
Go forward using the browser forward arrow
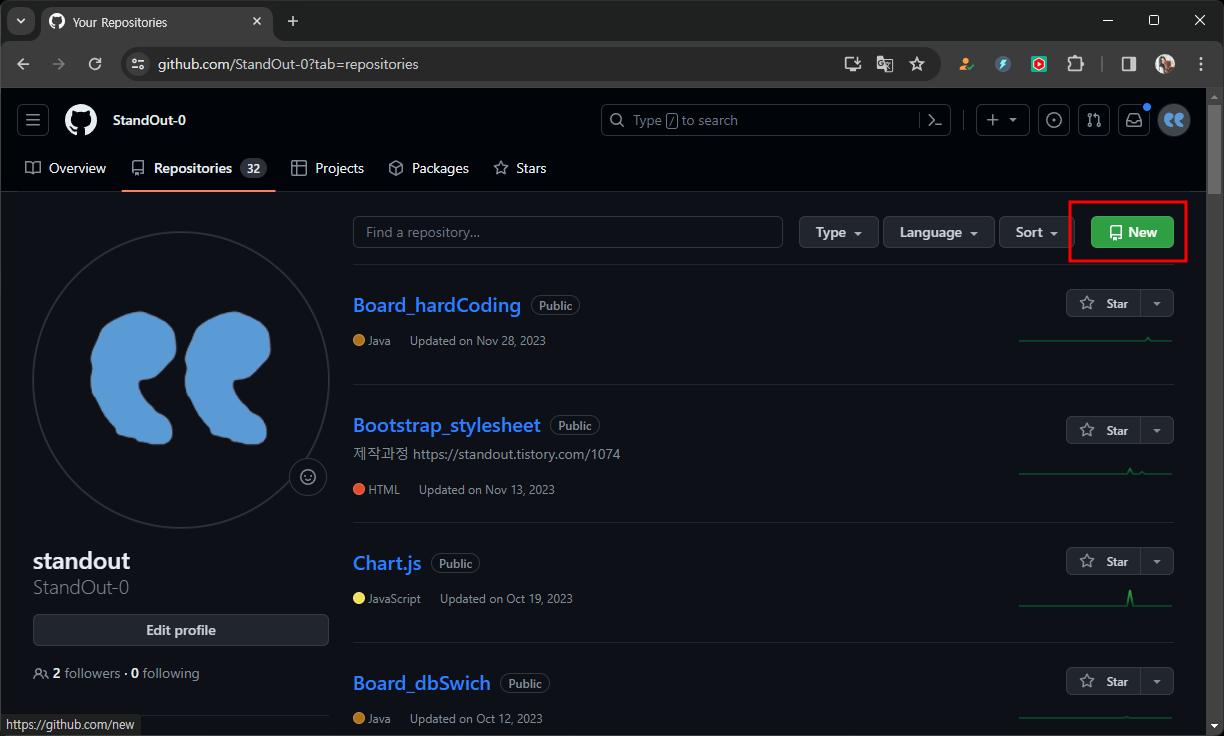point(59,64)
